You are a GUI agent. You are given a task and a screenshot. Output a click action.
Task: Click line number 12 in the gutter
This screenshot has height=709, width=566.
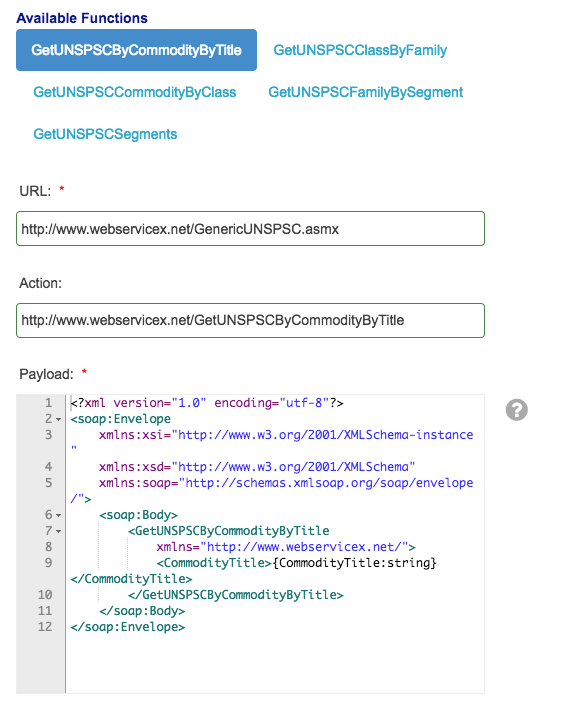45,627
